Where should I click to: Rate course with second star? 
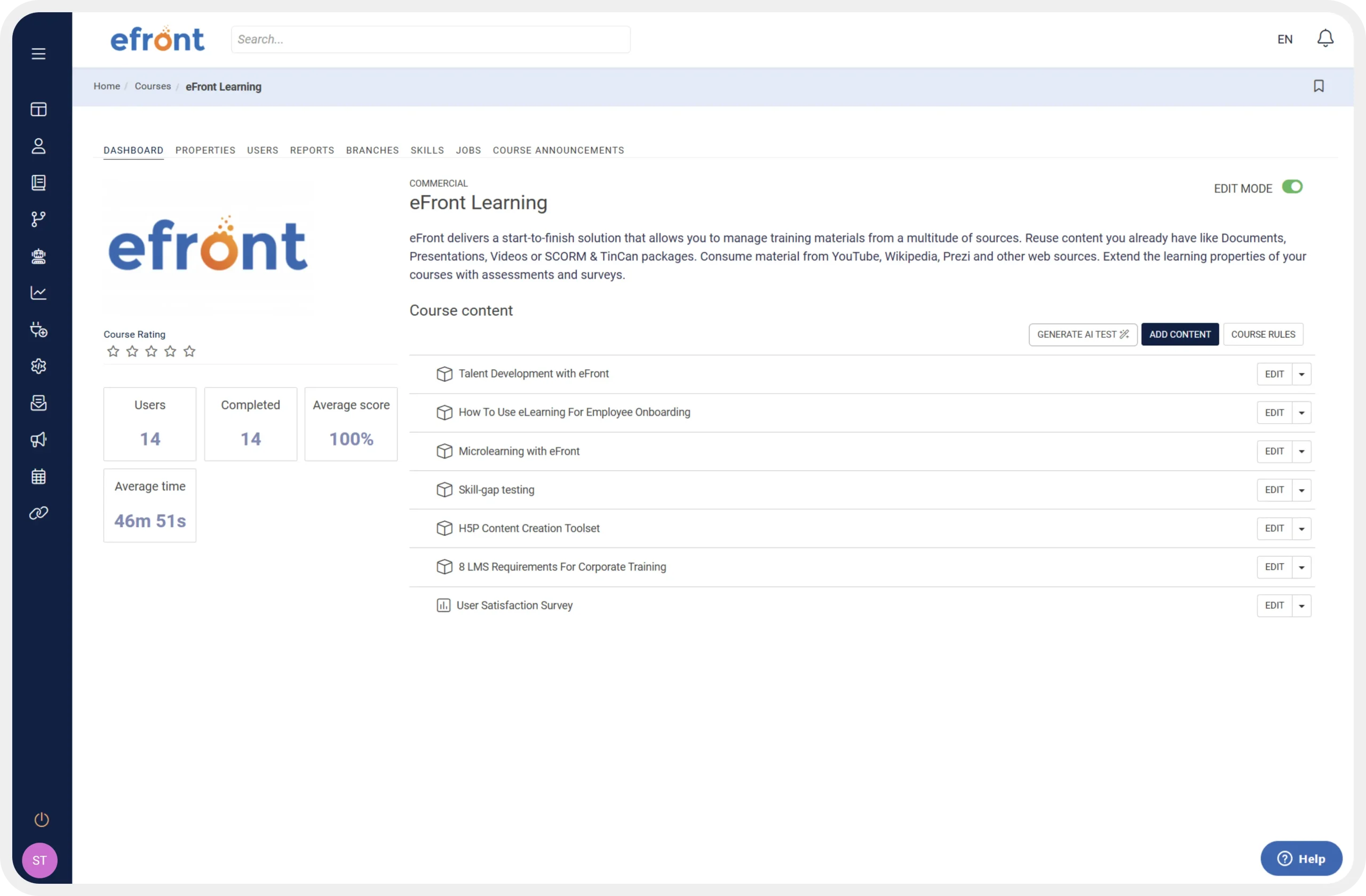132,351
